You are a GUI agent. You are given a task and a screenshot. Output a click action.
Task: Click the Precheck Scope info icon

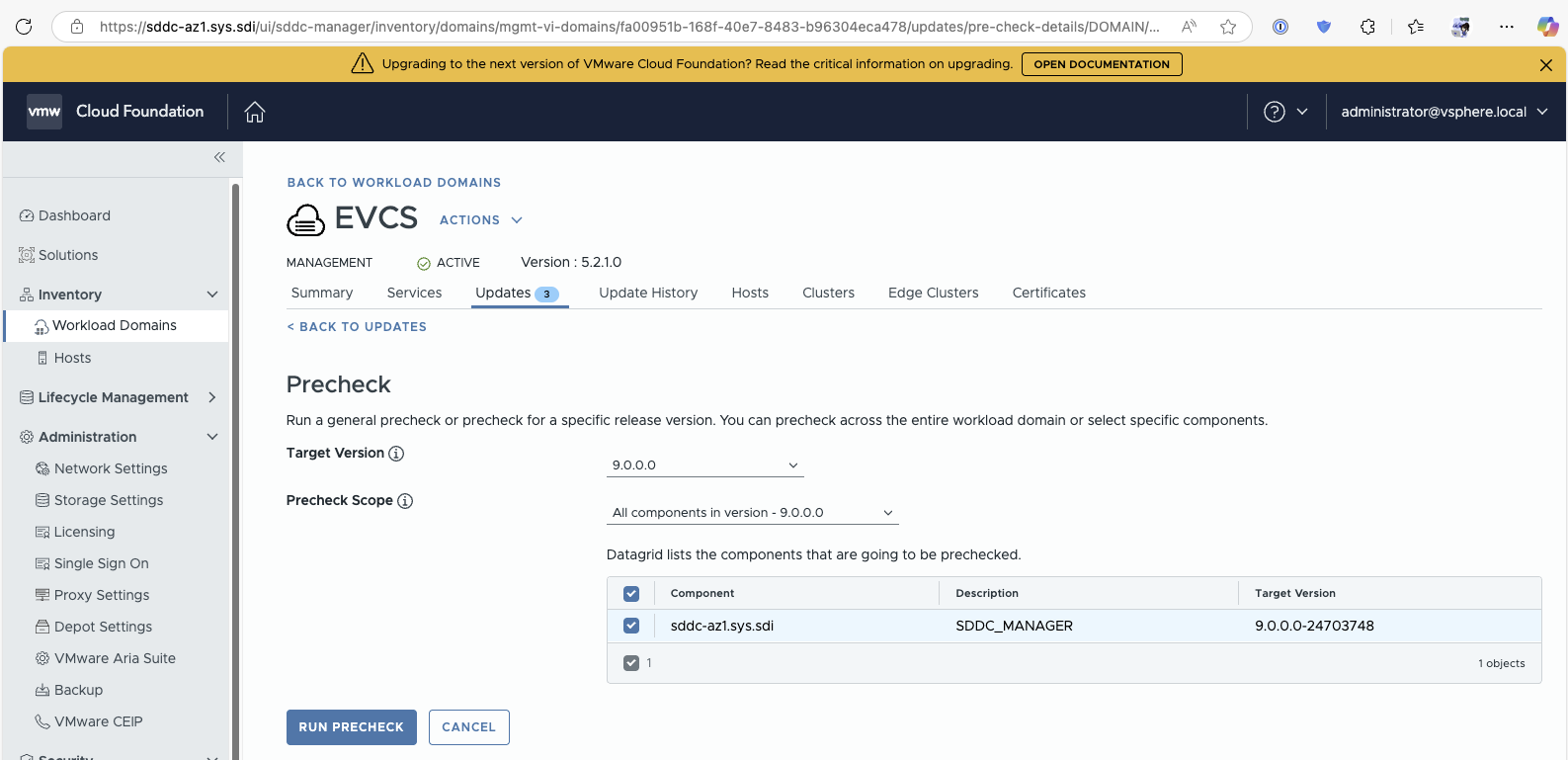[405, 501]
